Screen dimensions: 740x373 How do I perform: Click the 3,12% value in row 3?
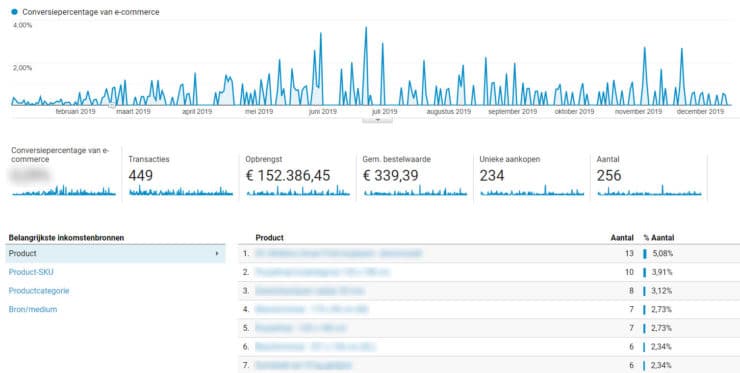click(x=662, y=291)
